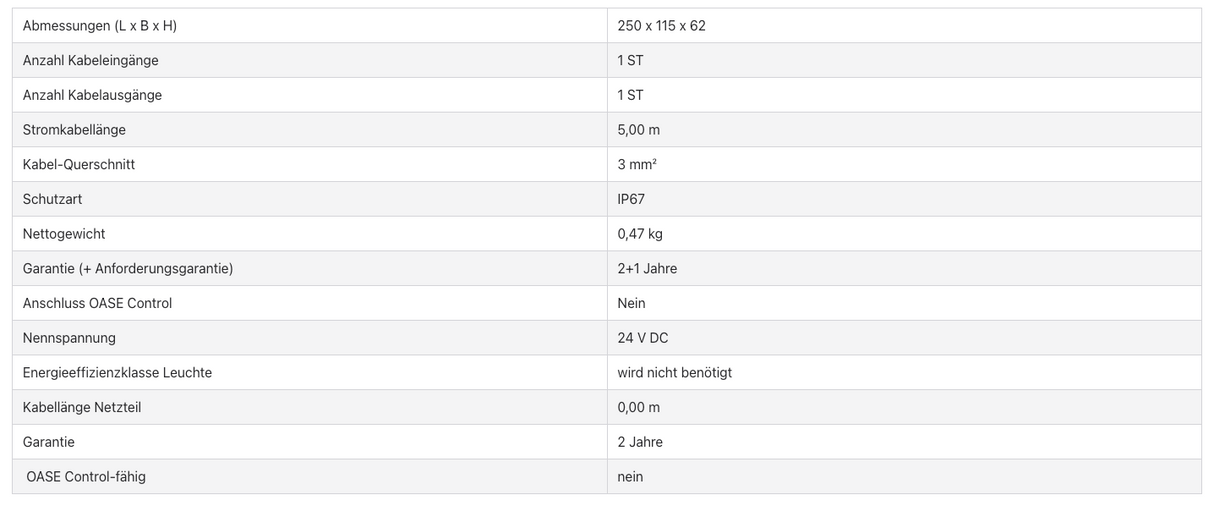The image size is (1214, 506).
Task: Click the IP67 protection value
Action: point(631,199)
